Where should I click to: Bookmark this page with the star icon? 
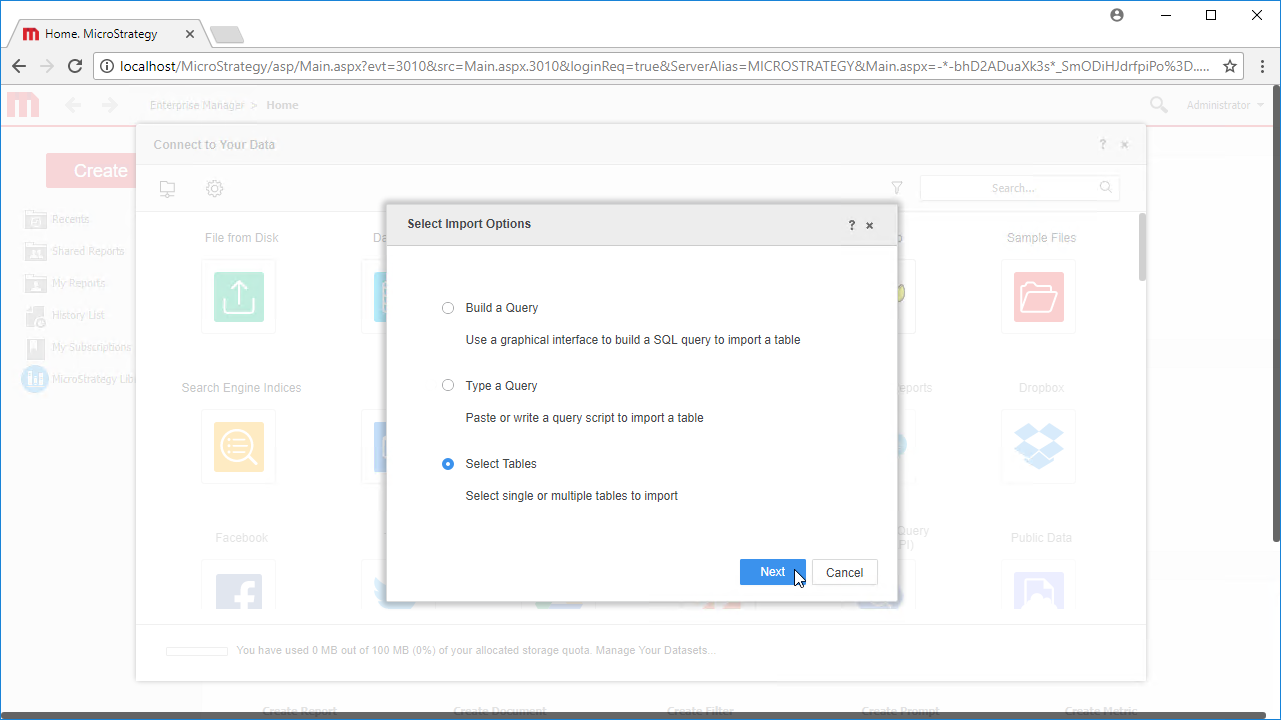1230,66
